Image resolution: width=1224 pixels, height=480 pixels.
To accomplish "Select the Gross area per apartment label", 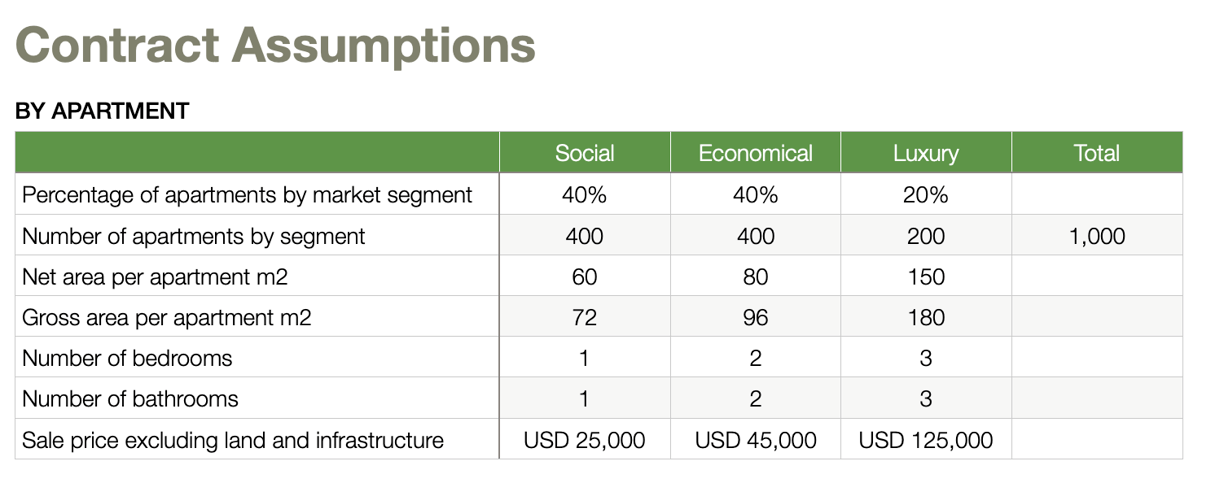I will pyautogui.click(x=167, y=318).
